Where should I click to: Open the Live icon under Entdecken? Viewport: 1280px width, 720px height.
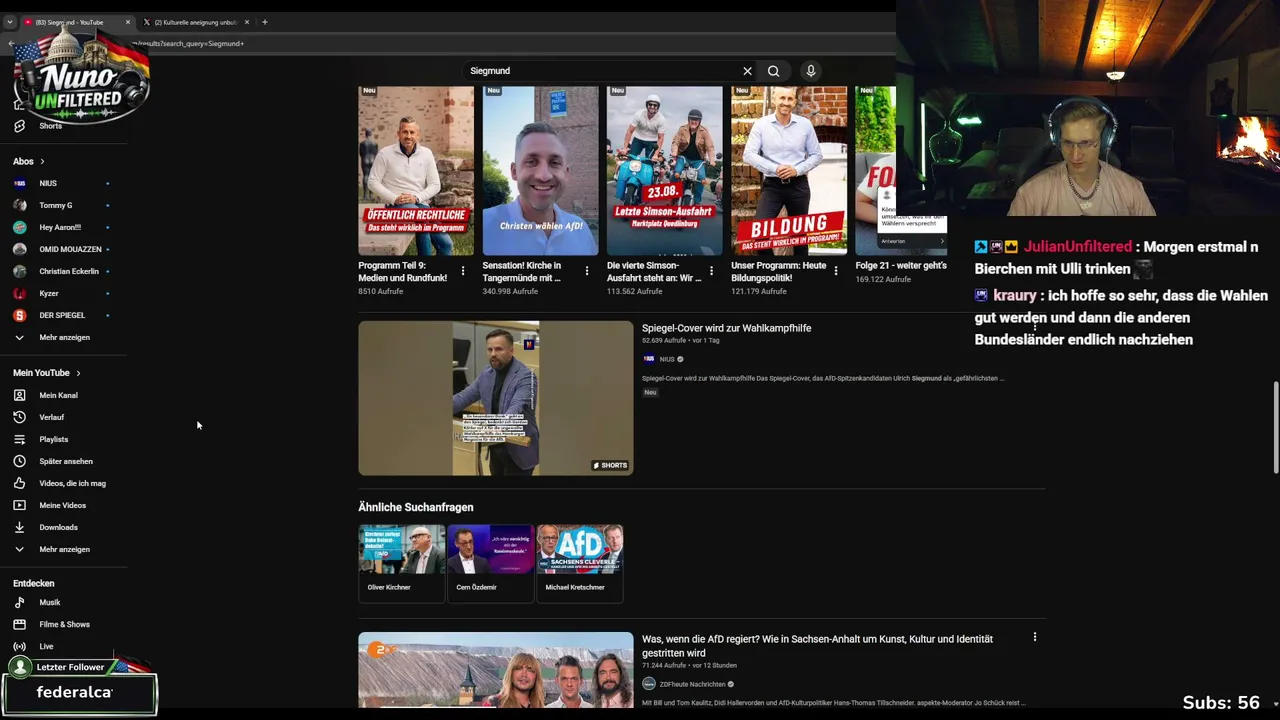pyautogui.click(x=19, y=646)
